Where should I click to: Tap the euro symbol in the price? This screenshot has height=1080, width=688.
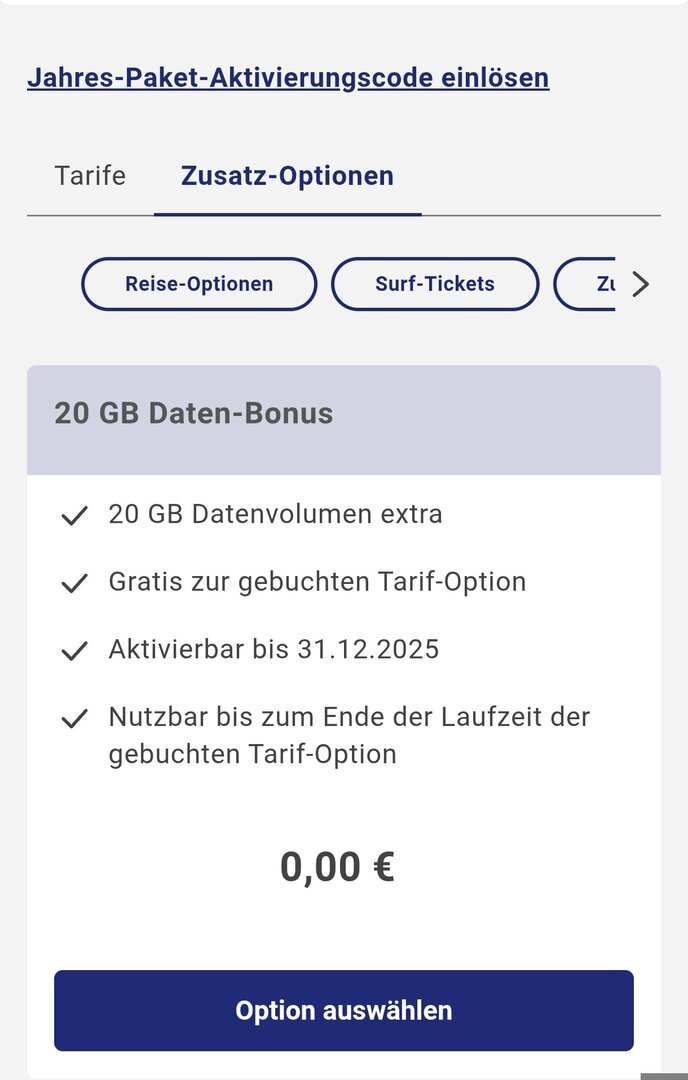[383, 867]
